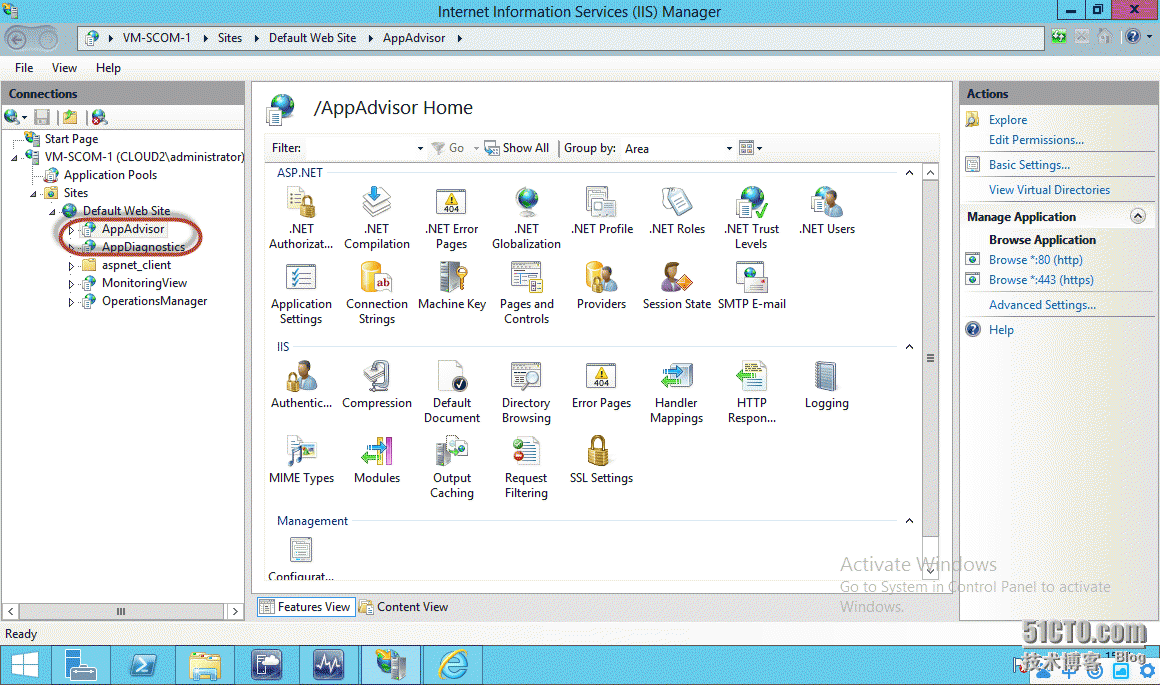1160x685 pixels.
Task: Open HTTP Response Headers feature
Action: (752, 392)
